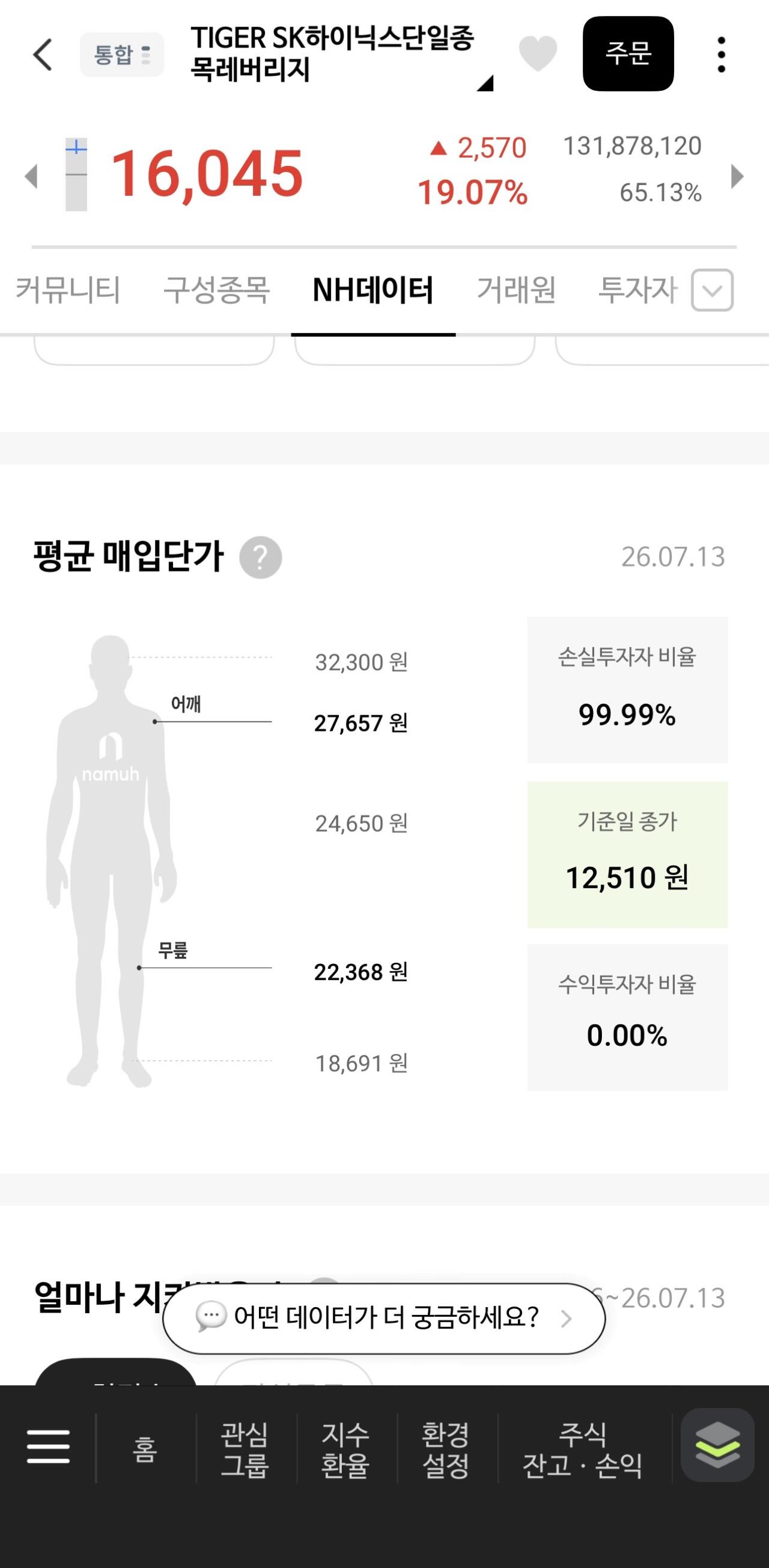
Task: Toggle the 통합 market selector
Action: click(x=122, y=55)
